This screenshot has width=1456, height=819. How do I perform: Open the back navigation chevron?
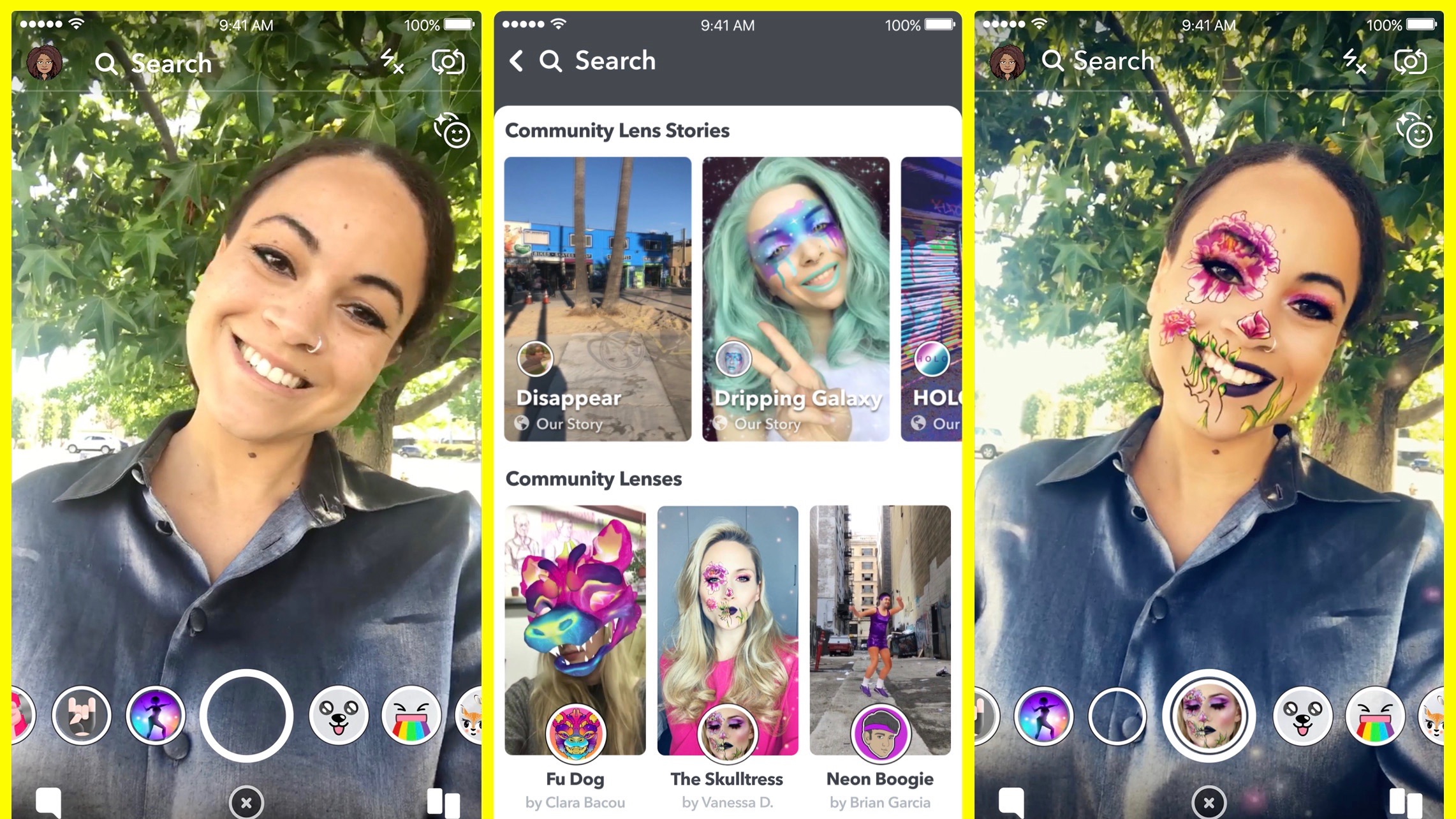[517, 61]
